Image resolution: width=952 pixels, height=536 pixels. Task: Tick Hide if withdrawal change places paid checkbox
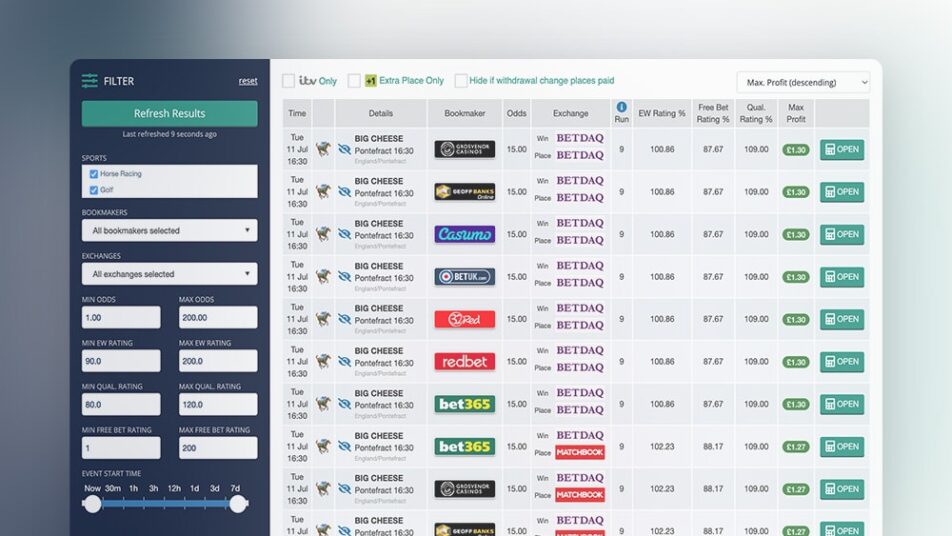tap(461, 81)
